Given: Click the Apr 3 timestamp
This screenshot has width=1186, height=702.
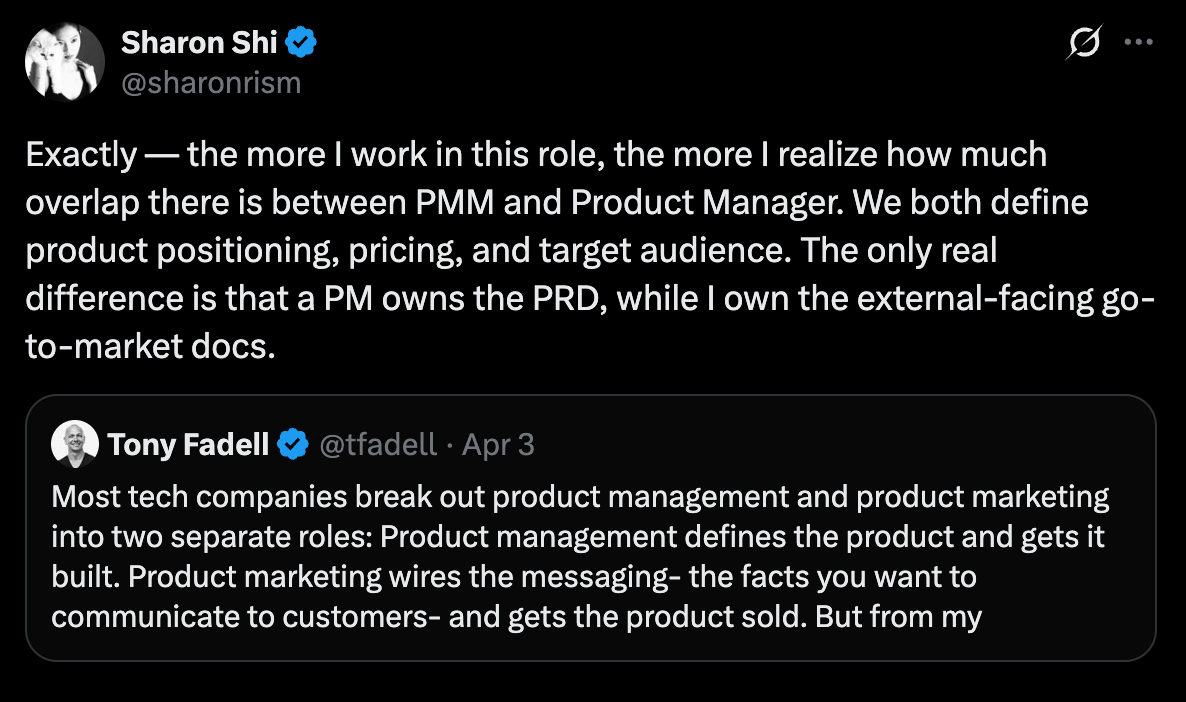Looking at the screenshot, I should (x=498, y=444).
